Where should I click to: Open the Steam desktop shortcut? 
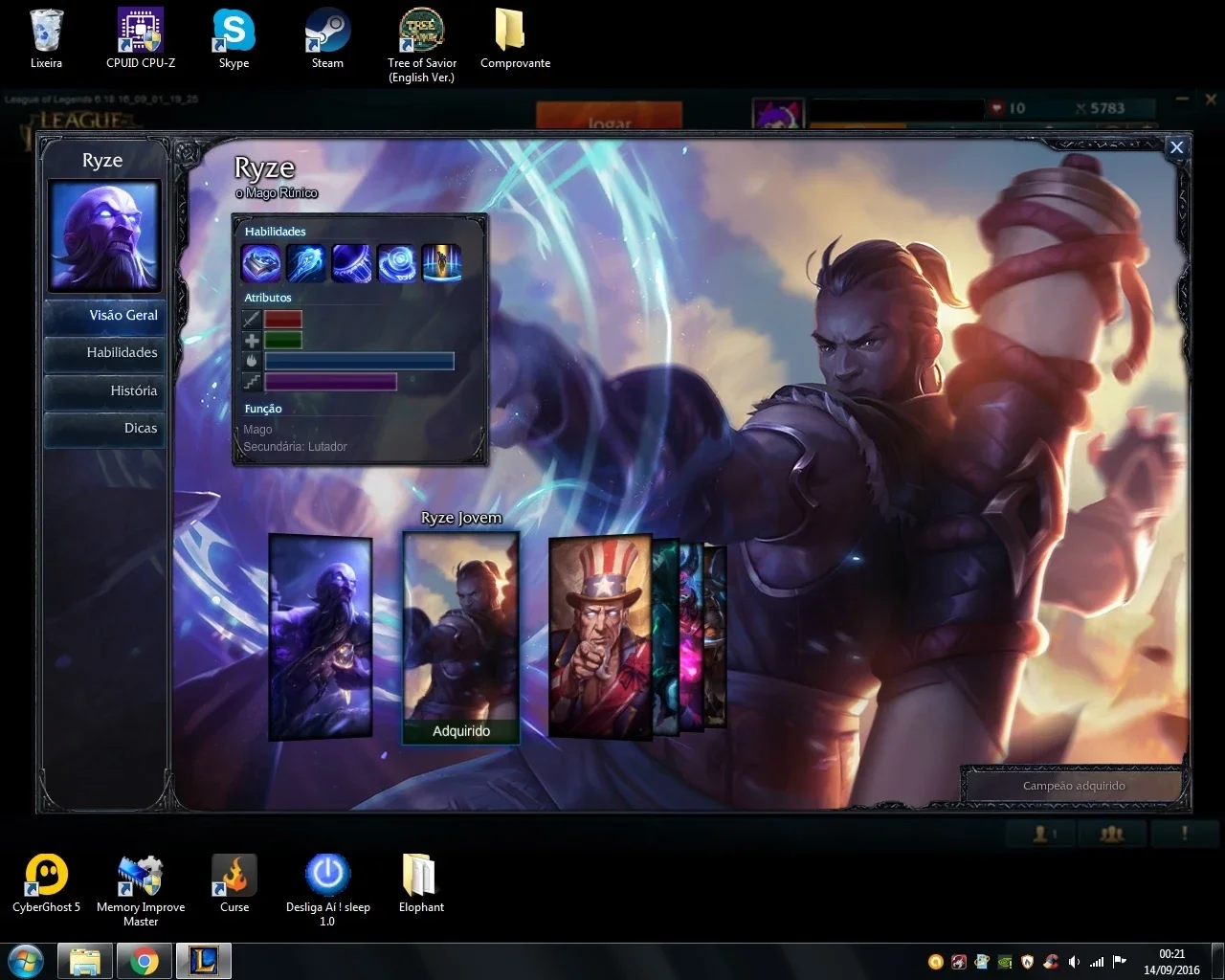click(x=327, y=39)
